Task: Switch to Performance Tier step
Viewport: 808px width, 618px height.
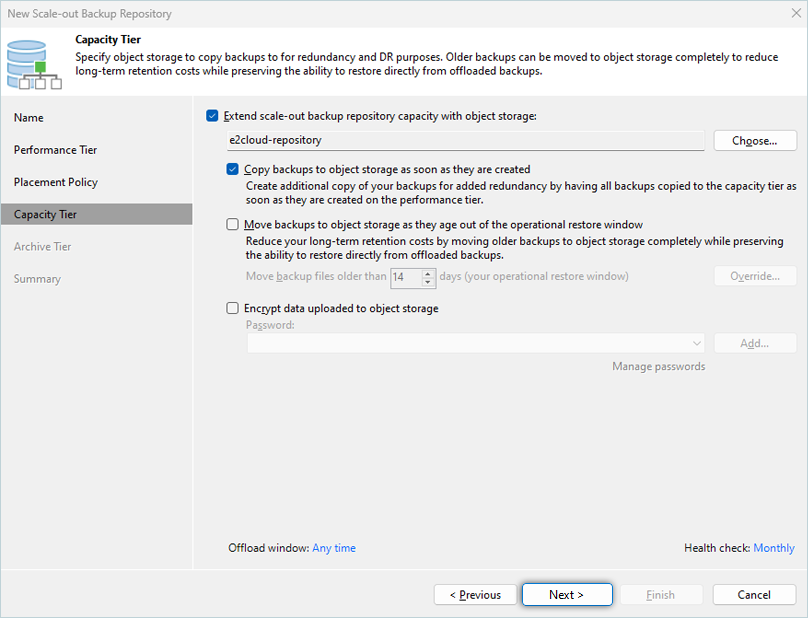Action: click(x=55, y=150)
